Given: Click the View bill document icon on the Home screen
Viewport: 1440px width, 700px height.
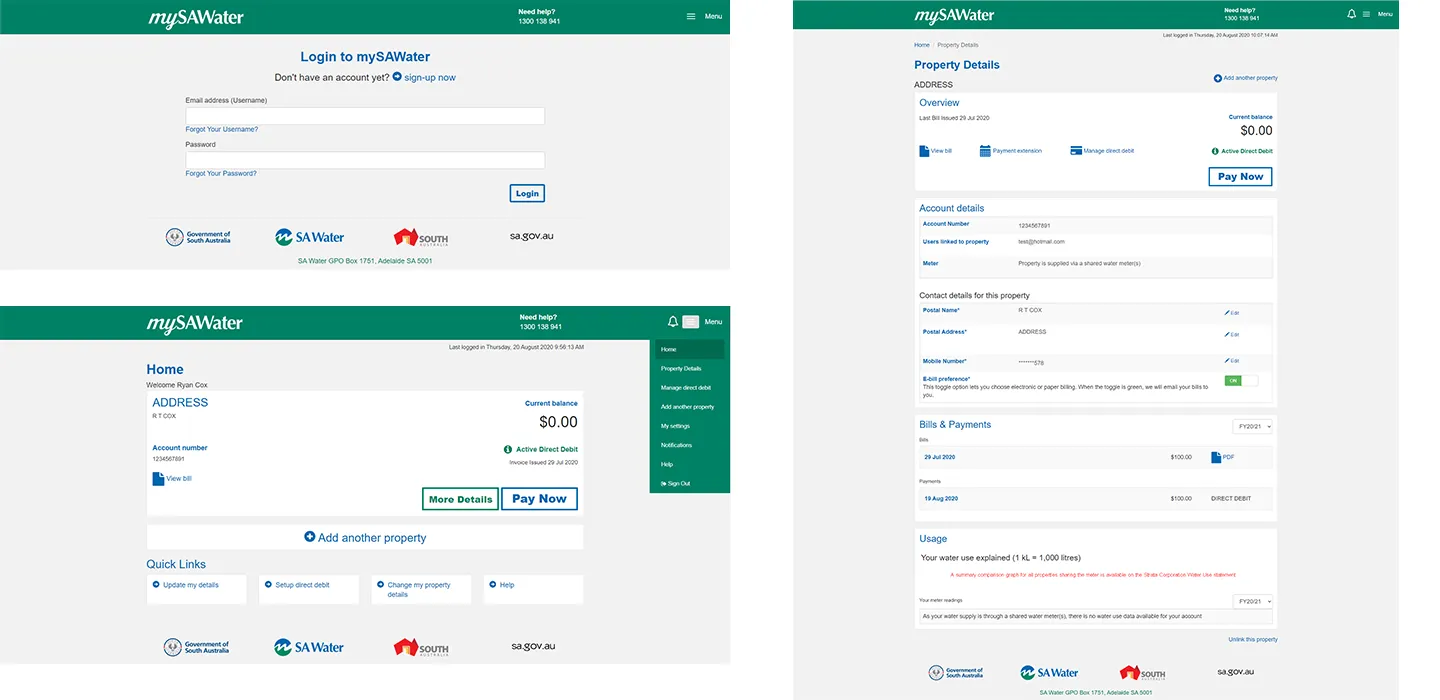Looking at the screenshot, I should pos(158,479).
